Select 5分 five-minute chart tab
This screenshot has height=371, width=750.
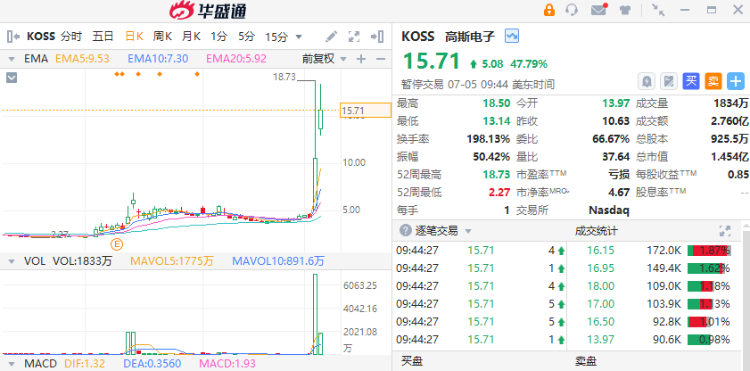[247, 36]
